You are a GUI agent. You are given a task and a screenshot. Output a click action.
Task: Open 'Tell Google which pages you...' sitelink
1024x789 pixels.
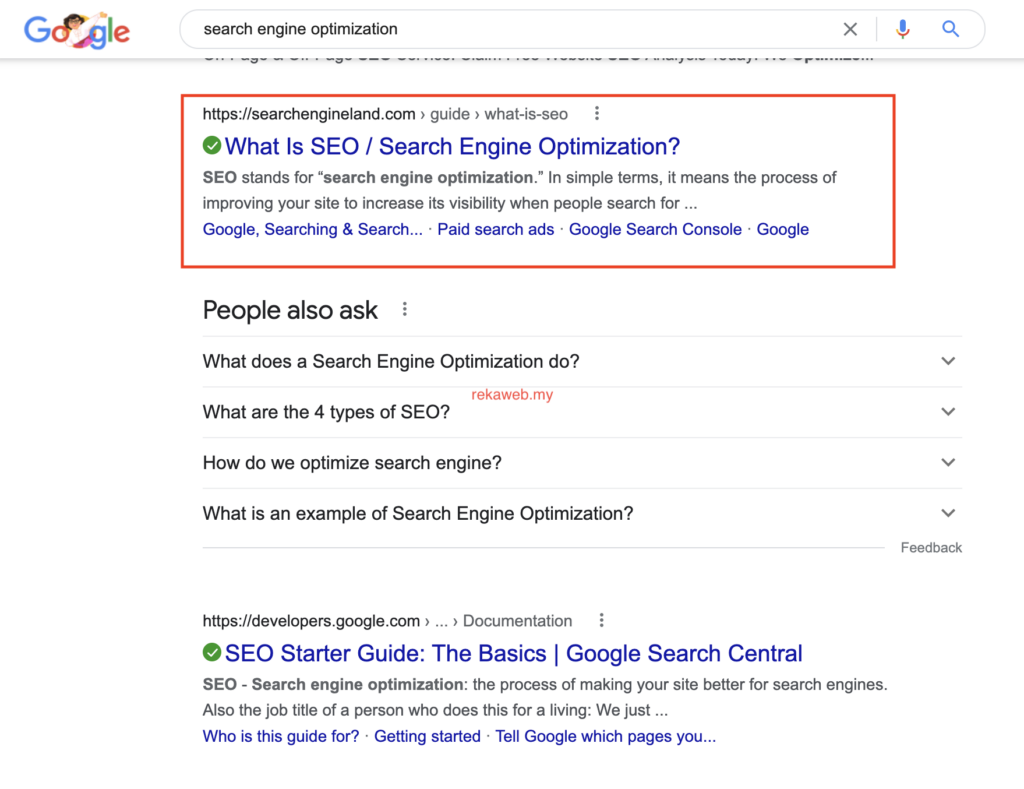[605, 736]
